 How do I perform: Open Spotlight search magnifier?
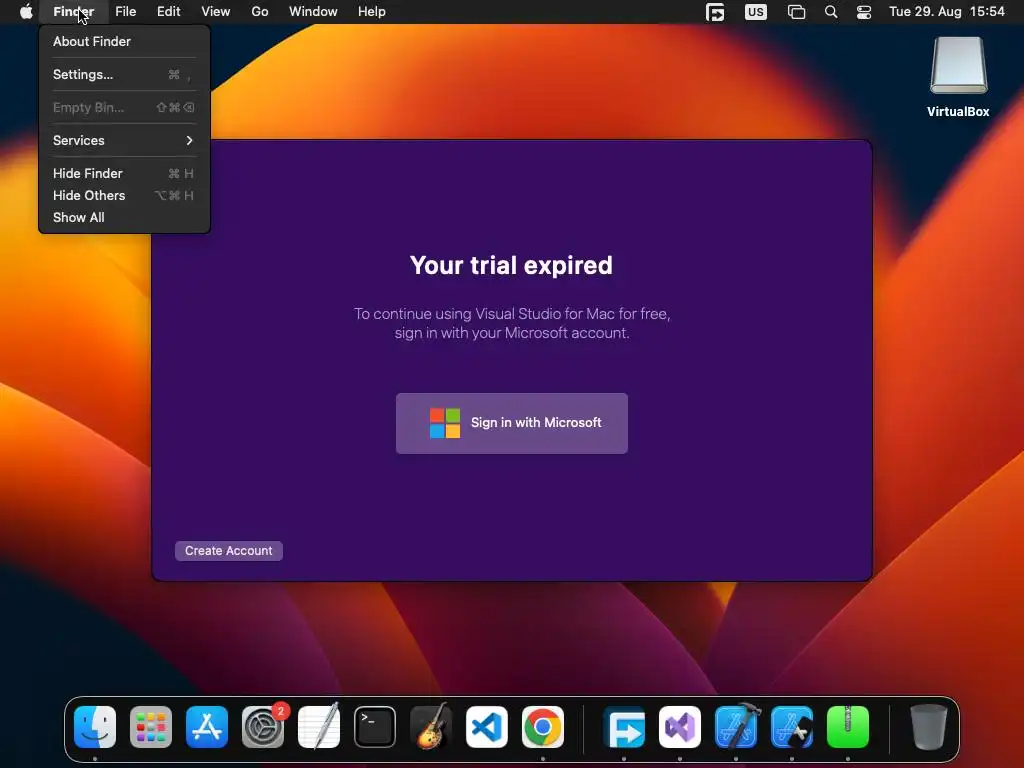pyautogui.click(x=831, y=12)
